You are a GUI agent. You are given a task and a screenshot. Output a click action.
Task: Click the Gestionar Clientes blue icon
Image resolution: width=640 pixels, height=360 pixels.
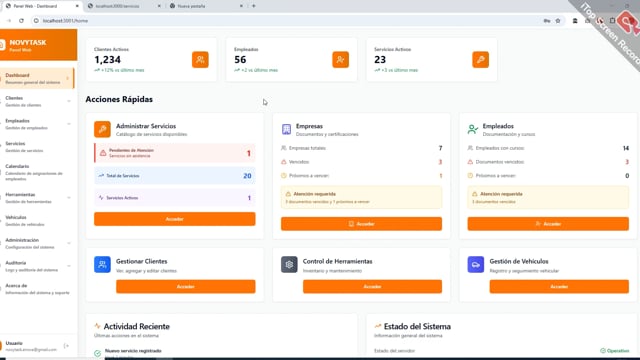tap(102, 264)
